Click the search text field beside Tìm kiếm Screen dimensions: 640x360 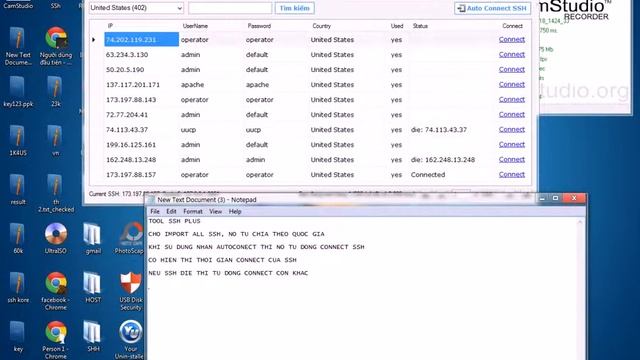230,8
